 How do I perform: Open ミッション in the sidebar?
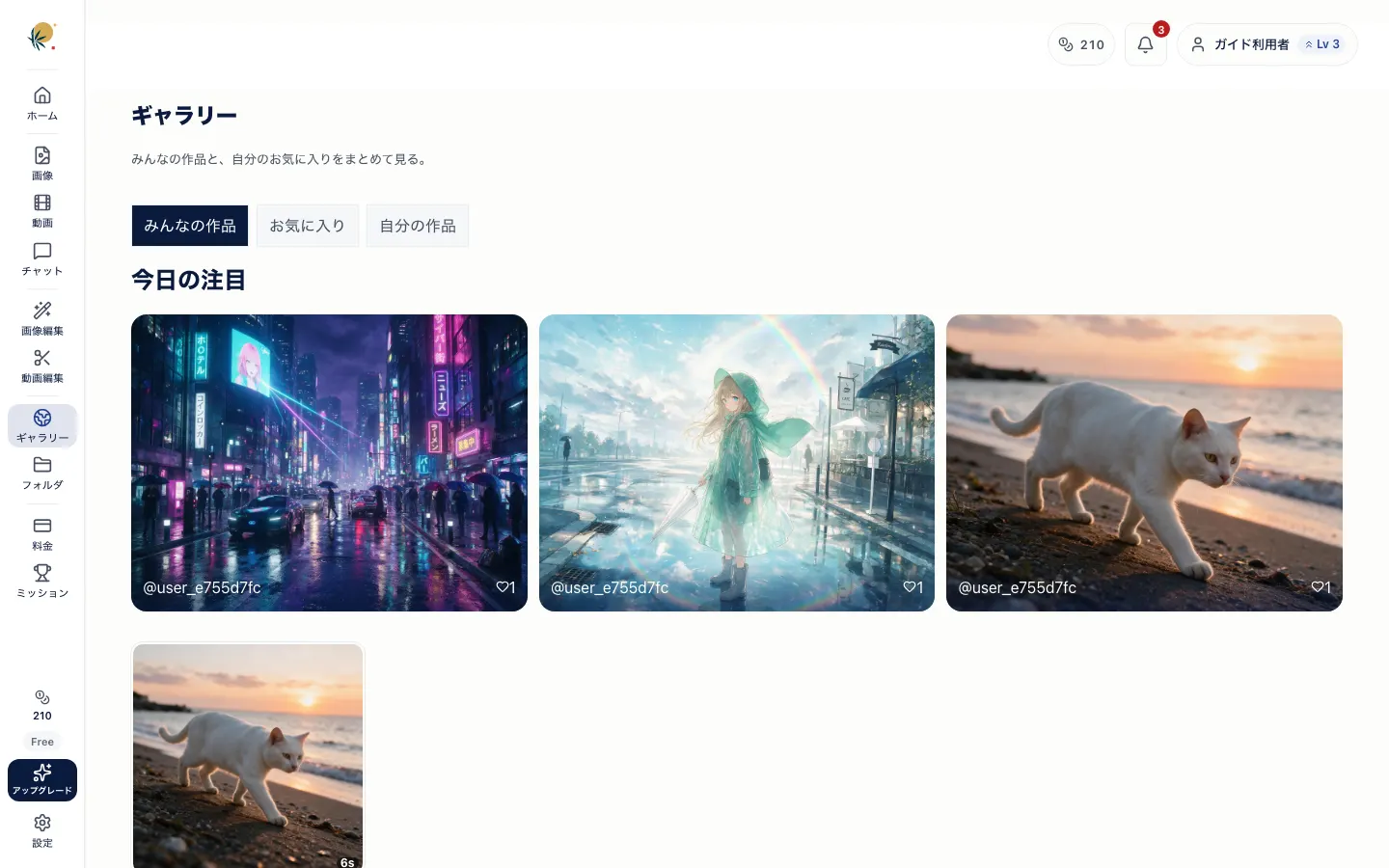42,582
